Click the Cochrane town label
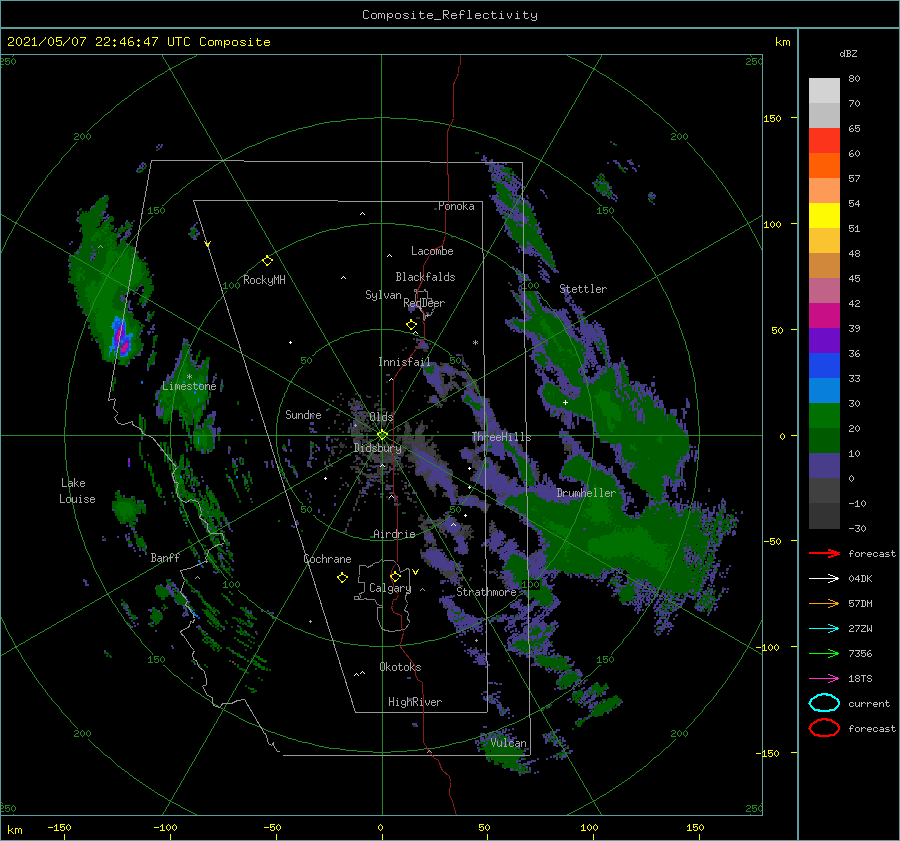 [x=327, y=559]
